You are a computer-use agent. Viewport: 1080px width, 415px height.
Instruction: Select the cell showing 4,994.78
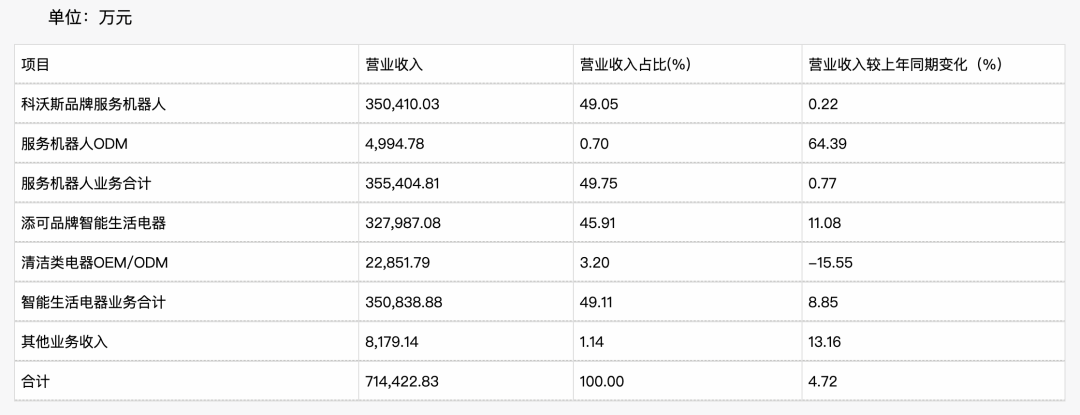(395, 144)
